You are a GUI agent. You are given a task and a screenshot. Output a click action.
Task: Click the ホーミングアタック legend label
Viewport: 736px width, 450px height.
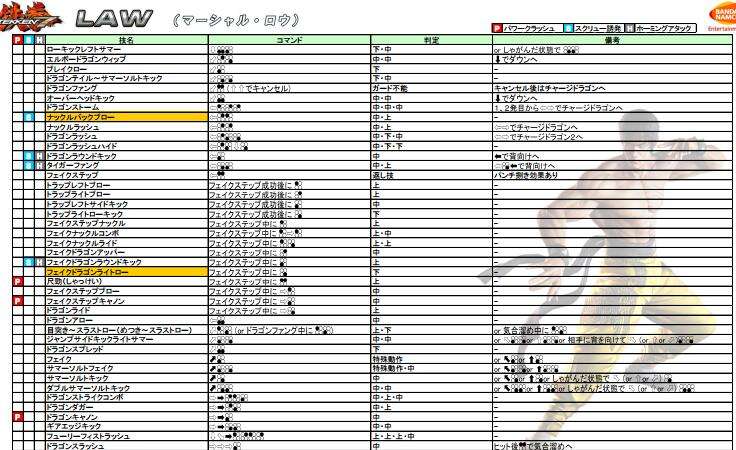point(664,29)
